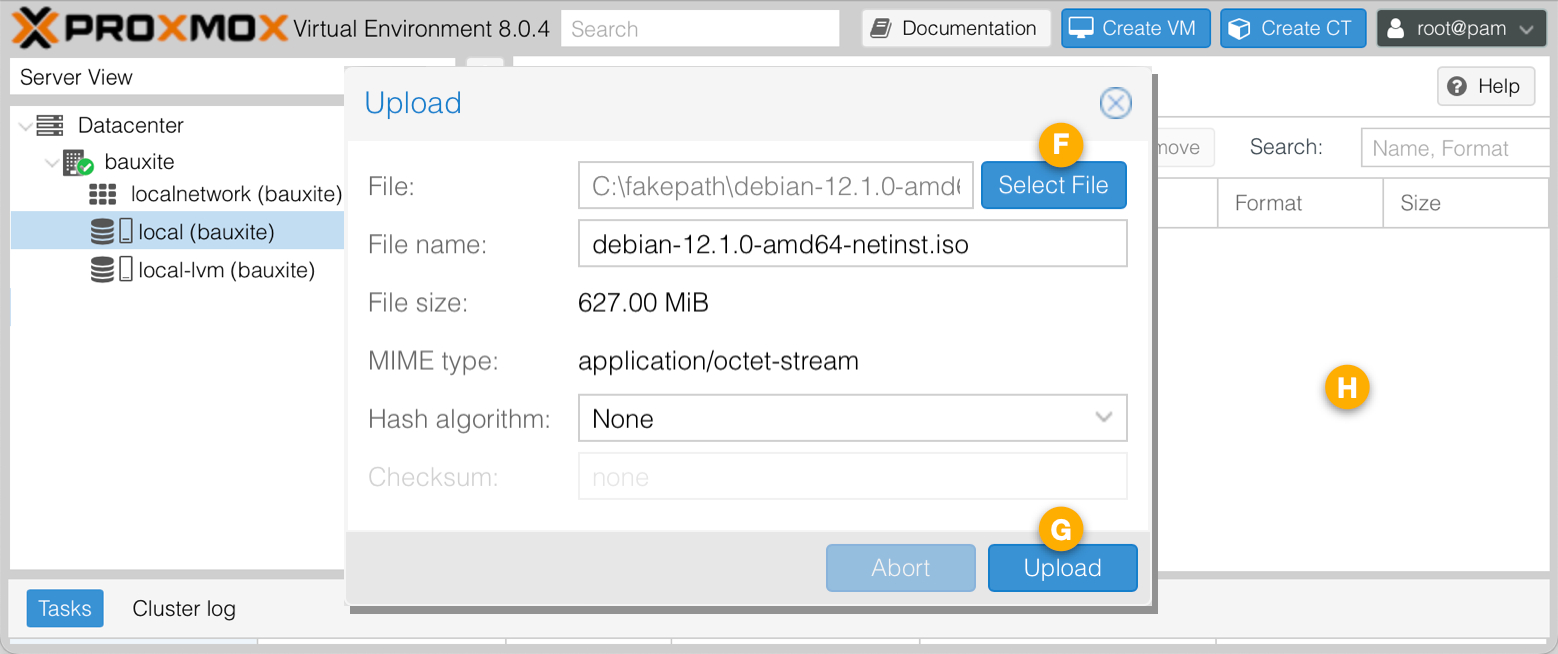
Task: Click the Select File button
Action: click(1054, 185)
